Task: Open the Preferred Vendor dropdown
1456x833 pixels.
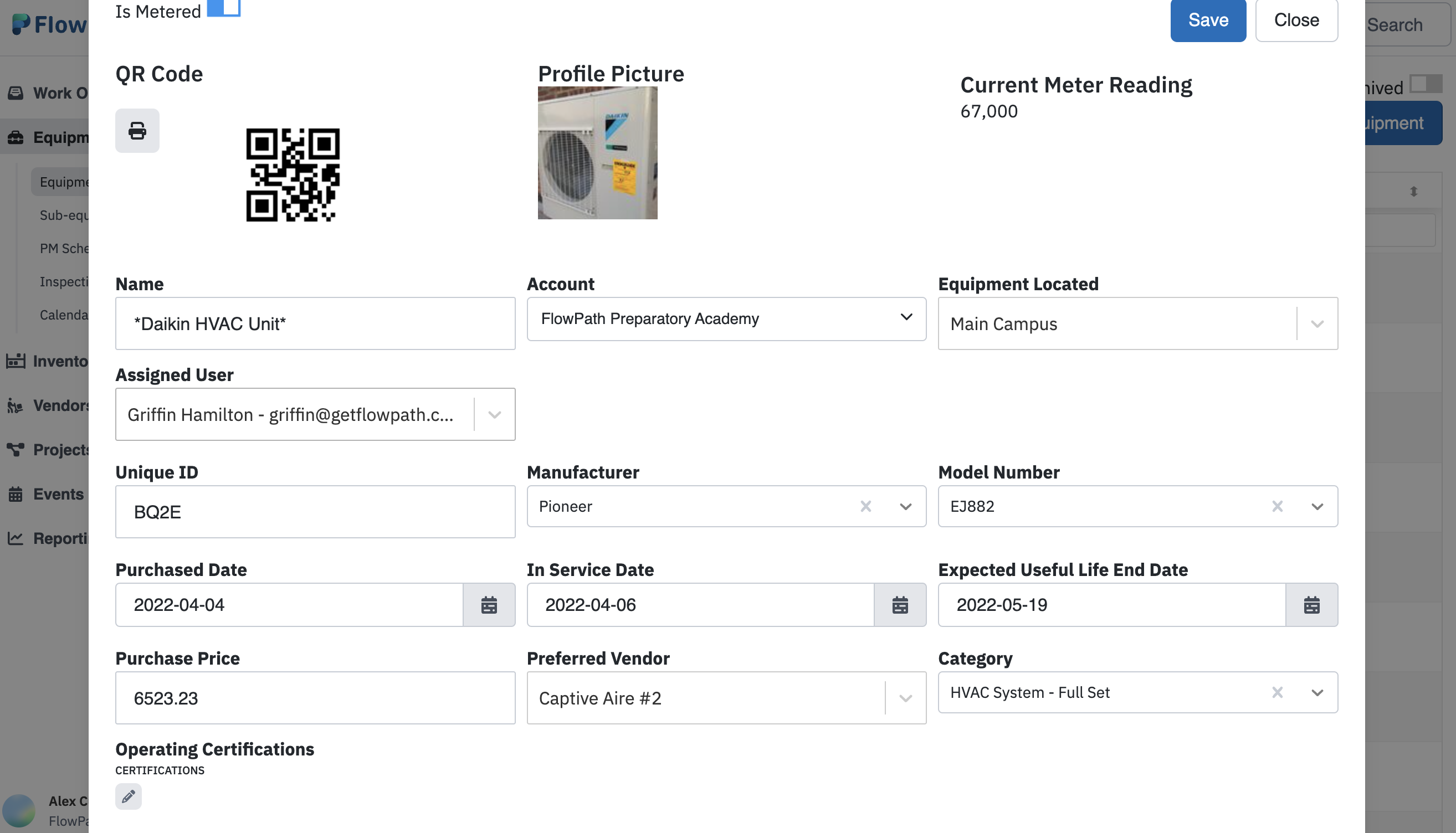Action: tap(905, 697)
